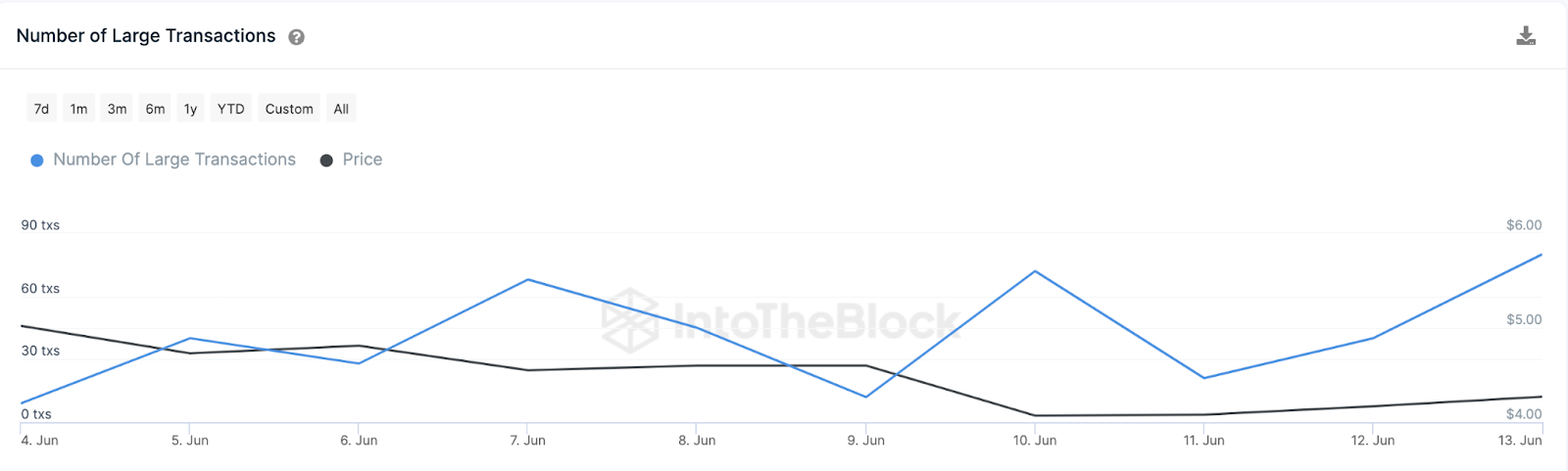Click the 4. Jun axis label
Screen dimensions: 1568x471
click(40, 441)
